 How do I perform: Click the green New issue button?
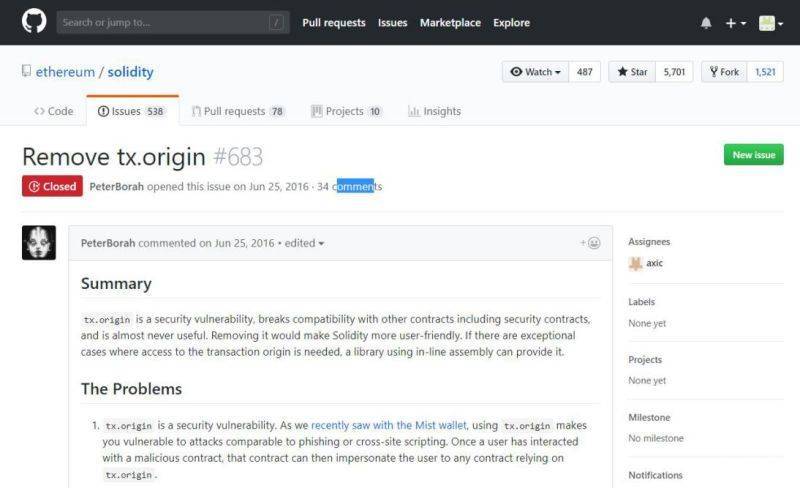(x=754, y=155)
